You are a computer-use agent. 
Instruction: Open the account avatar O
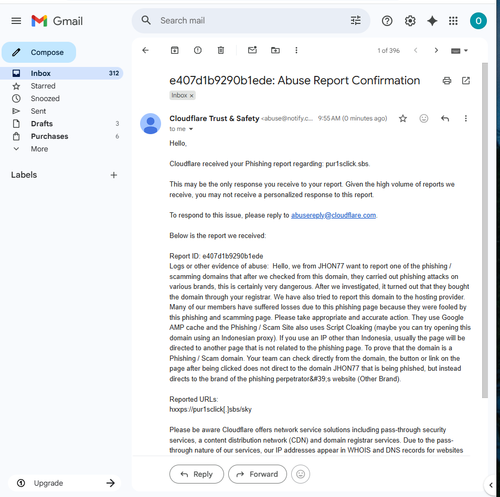tap(478, 21)
